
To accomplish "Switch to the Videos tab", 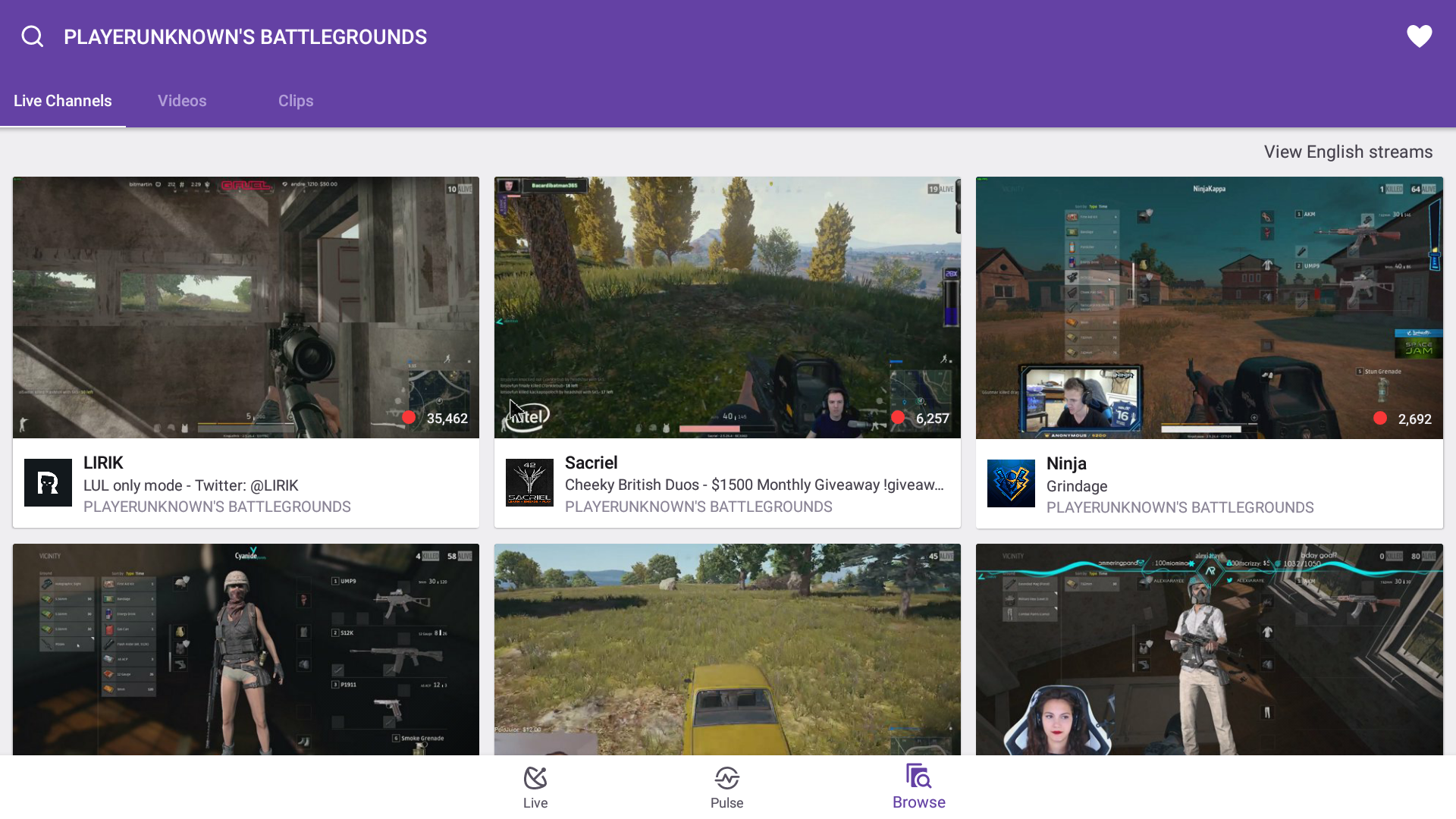I will pos(182,101).
